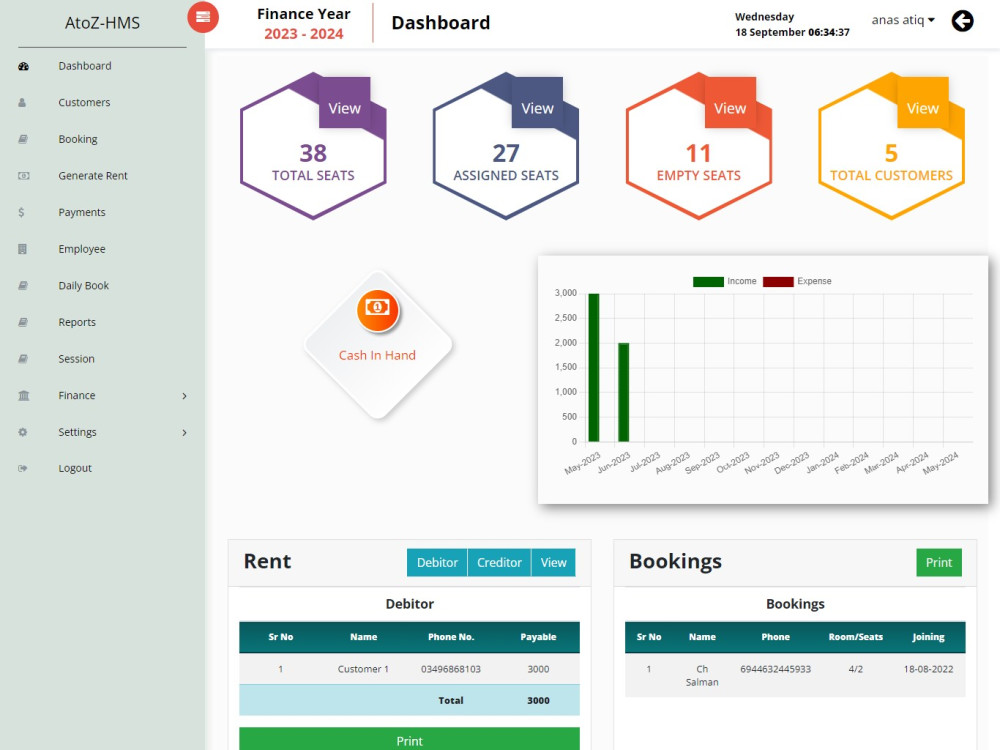Click the Customers person icon in sidebar
Image resolution: width=1000 pixels, height=750 pixels.
[x=22, y=103]
